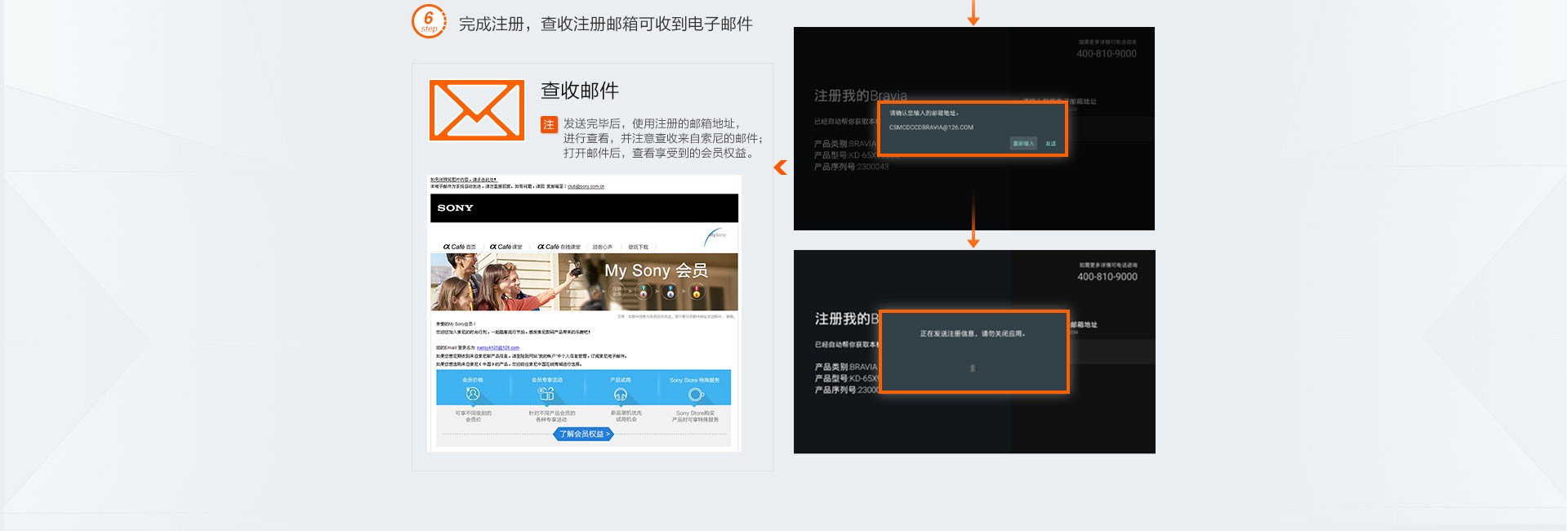
Task: Click the 查收邮件 heading
Action: pyautogui.click(x=580, y=91)
